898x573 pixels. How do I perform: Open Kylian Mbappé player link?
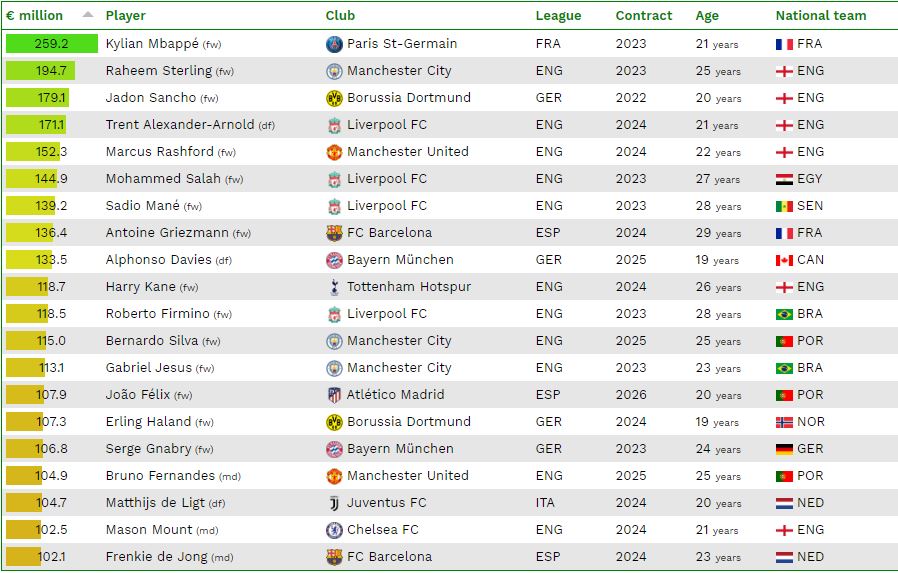[152, 44]
